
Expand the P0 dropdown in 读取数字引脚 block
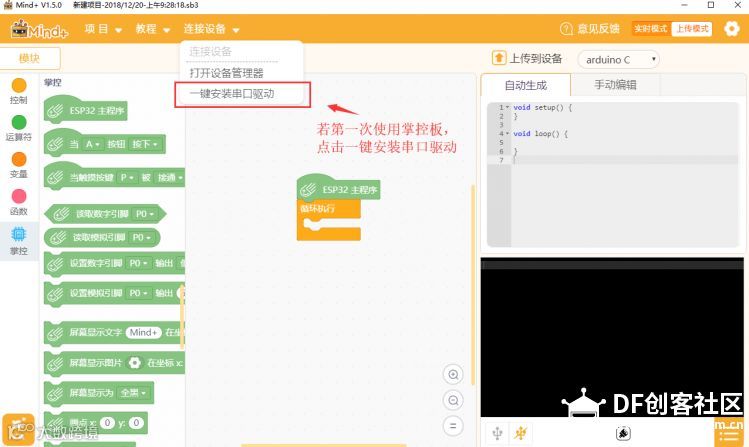click(x=144, y=214)
